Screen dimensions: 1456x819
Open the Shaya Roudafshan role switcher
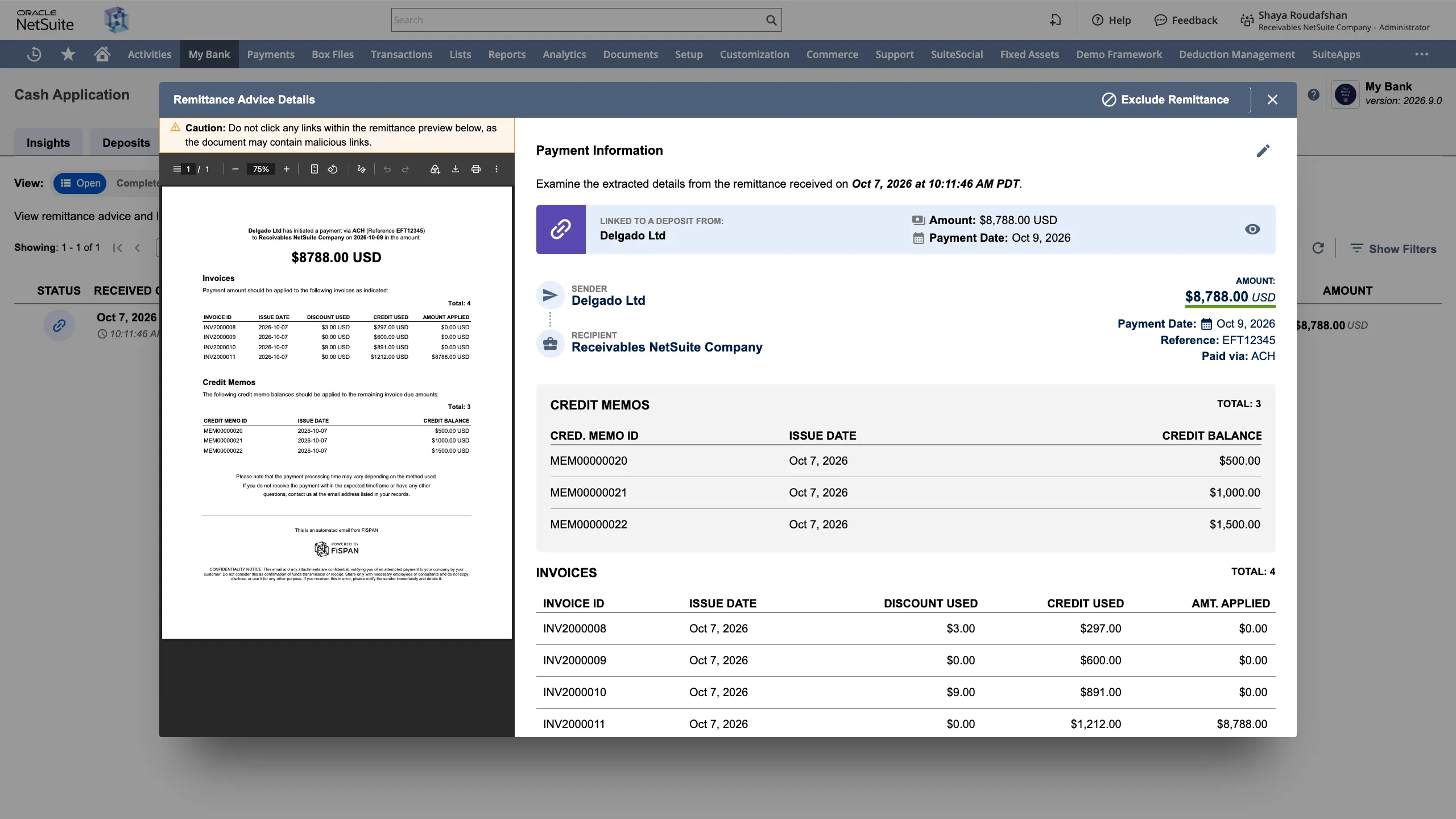coord(1334,20)
